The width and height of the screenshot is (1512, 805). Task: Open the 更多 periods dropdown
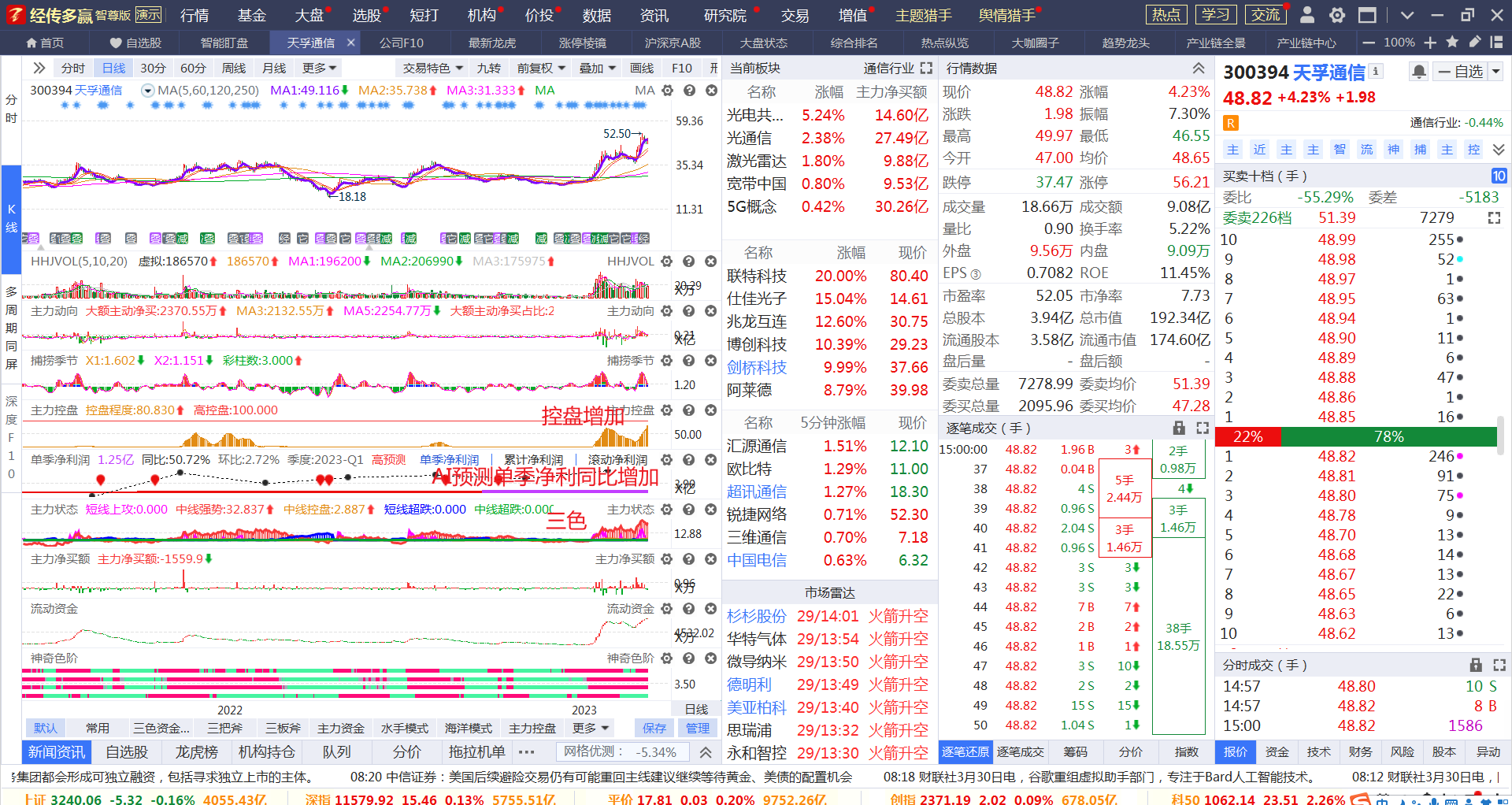(x=319, y=69)
